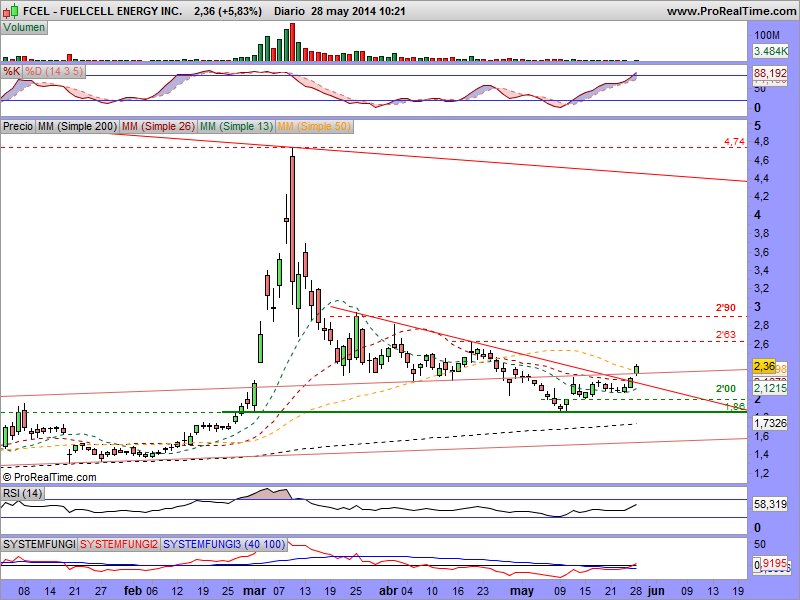This screenshot has height=600, width=800.
Task: Click the candlestick chart icon beside FCEL
Action: click(x=11, y=10)
